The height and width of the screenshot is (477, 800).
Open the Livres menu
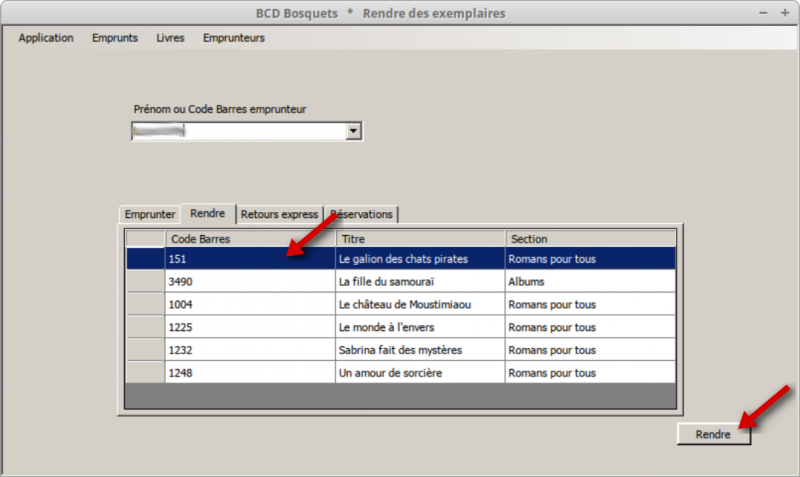(170, 38)
